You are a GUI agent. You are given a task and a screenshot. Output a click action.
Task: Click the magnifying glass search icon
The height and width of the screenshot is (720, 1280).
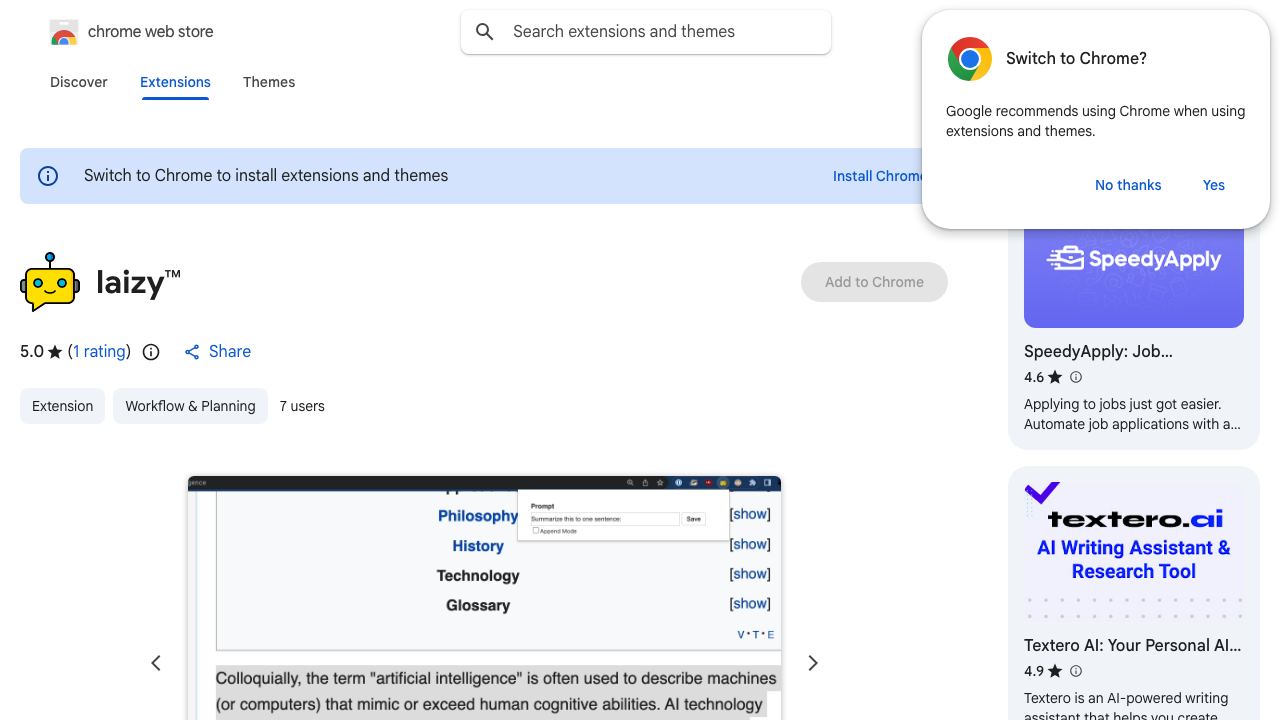coord(485,32)
